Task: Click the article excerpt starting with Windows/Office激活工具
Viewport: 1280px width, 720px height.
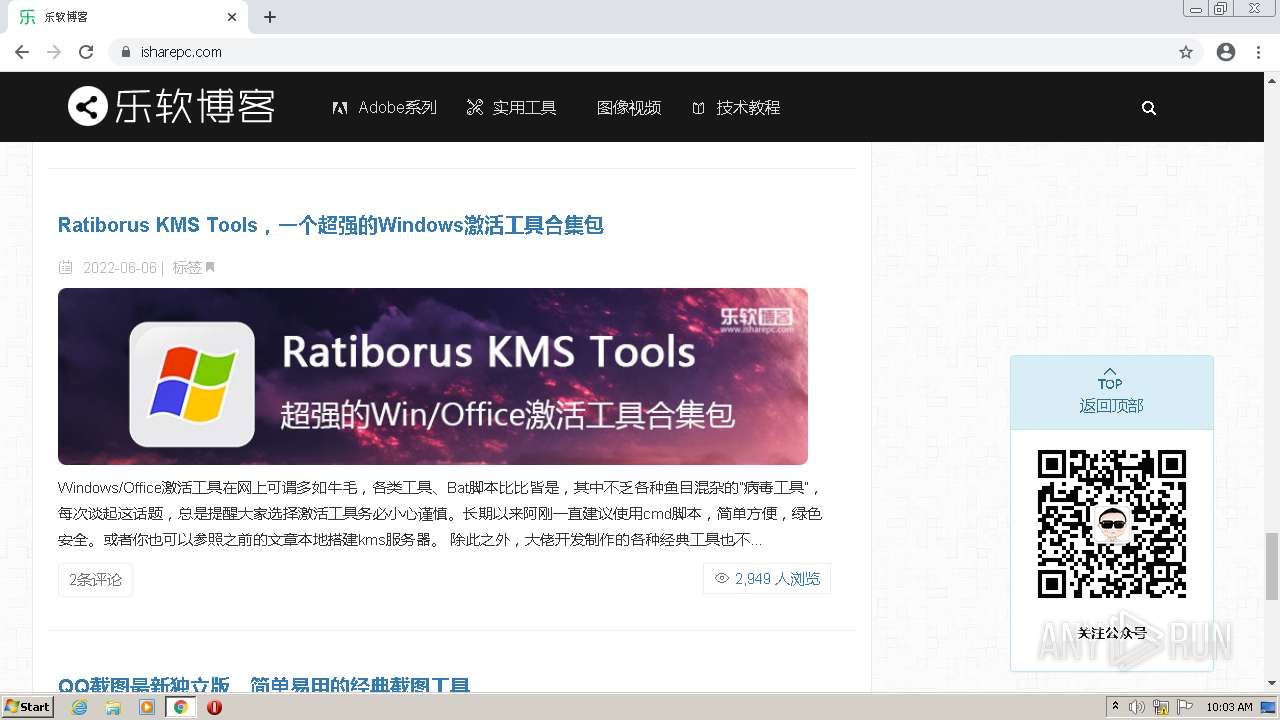Action: 440,514
